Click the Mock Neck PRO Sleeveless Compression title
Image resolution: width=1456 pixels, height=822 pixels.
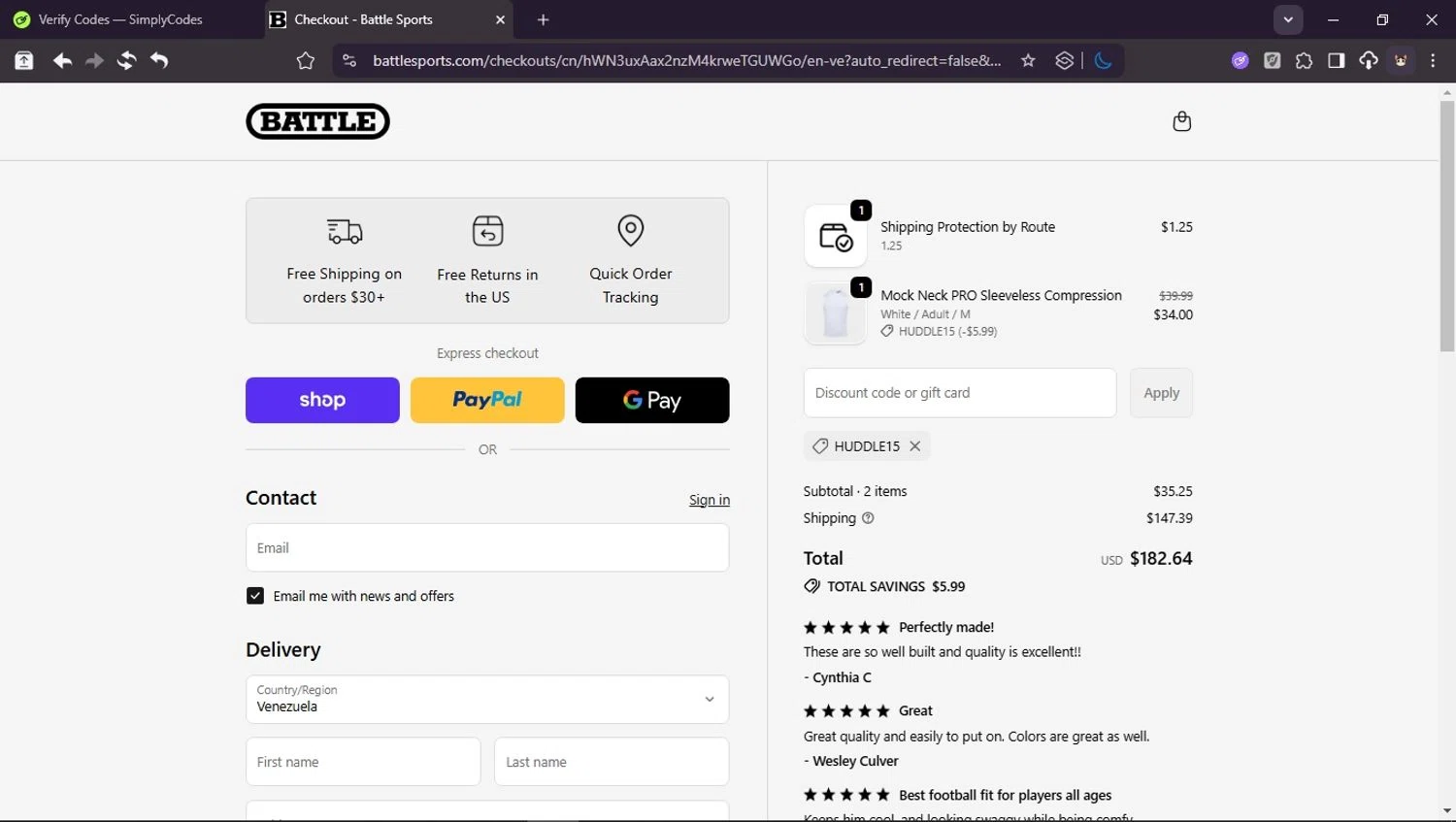1001,295
